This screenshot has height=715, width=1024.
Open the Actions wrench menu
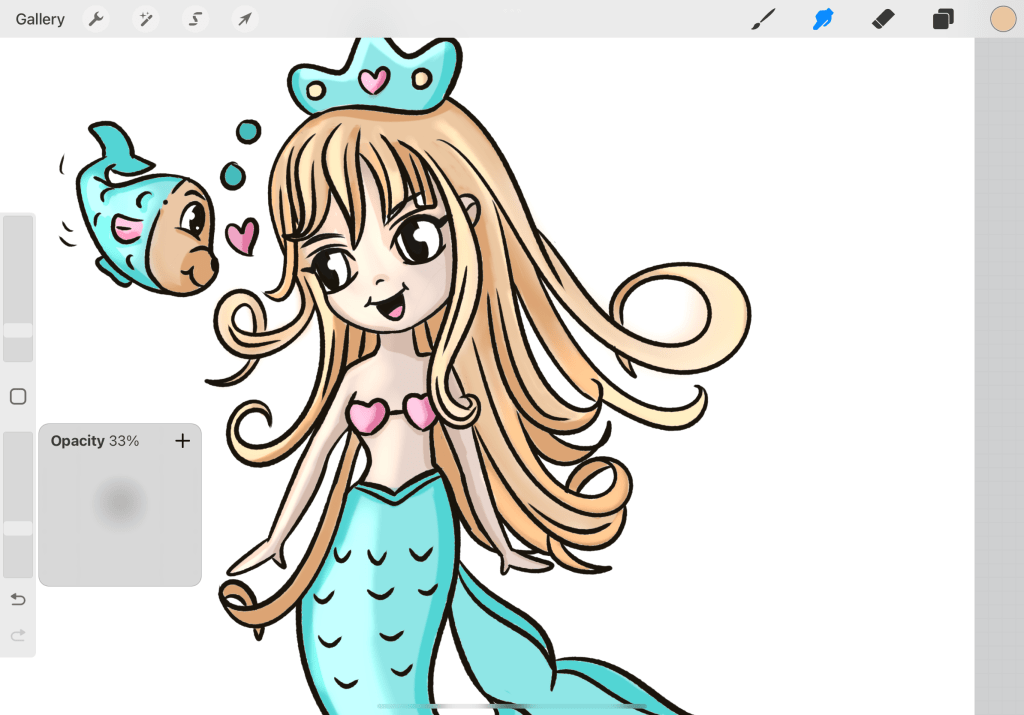(96, 19)
